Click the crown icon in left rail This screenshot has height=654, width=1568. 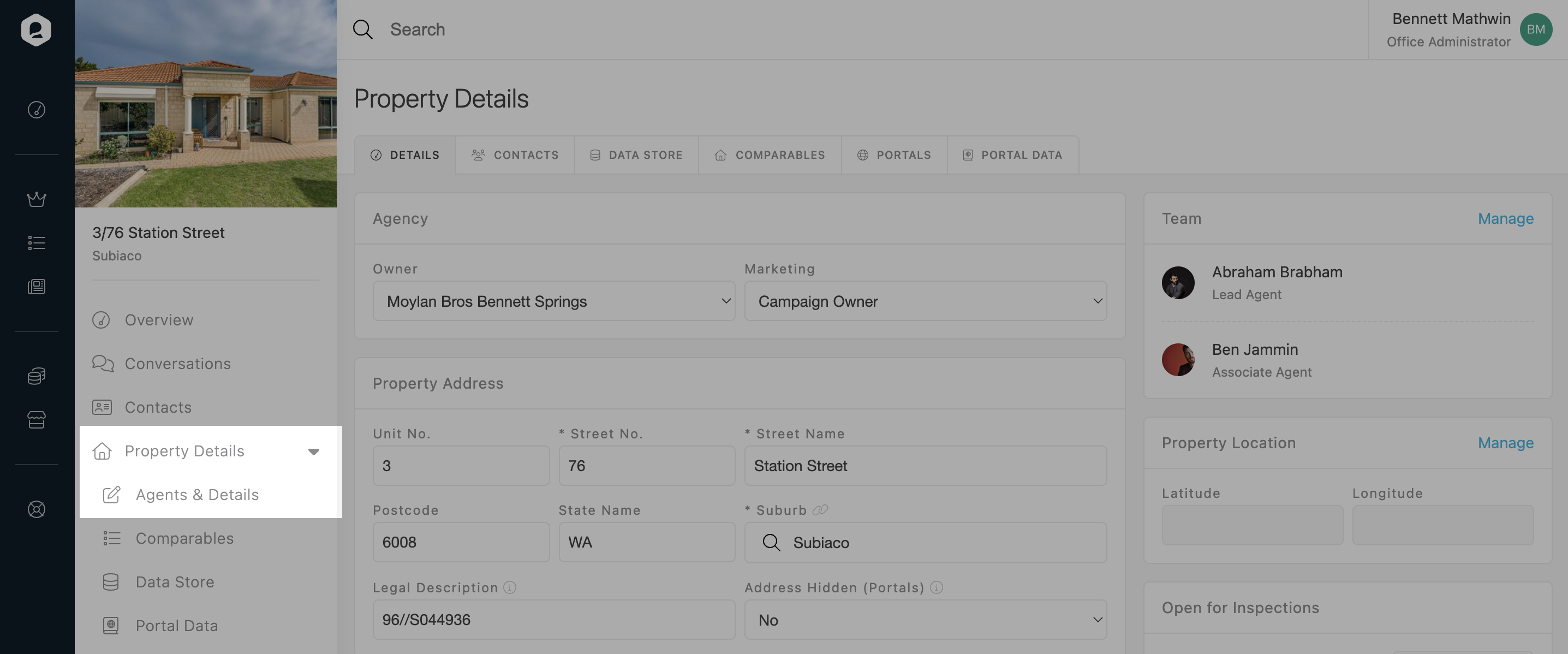coord(37,199)
